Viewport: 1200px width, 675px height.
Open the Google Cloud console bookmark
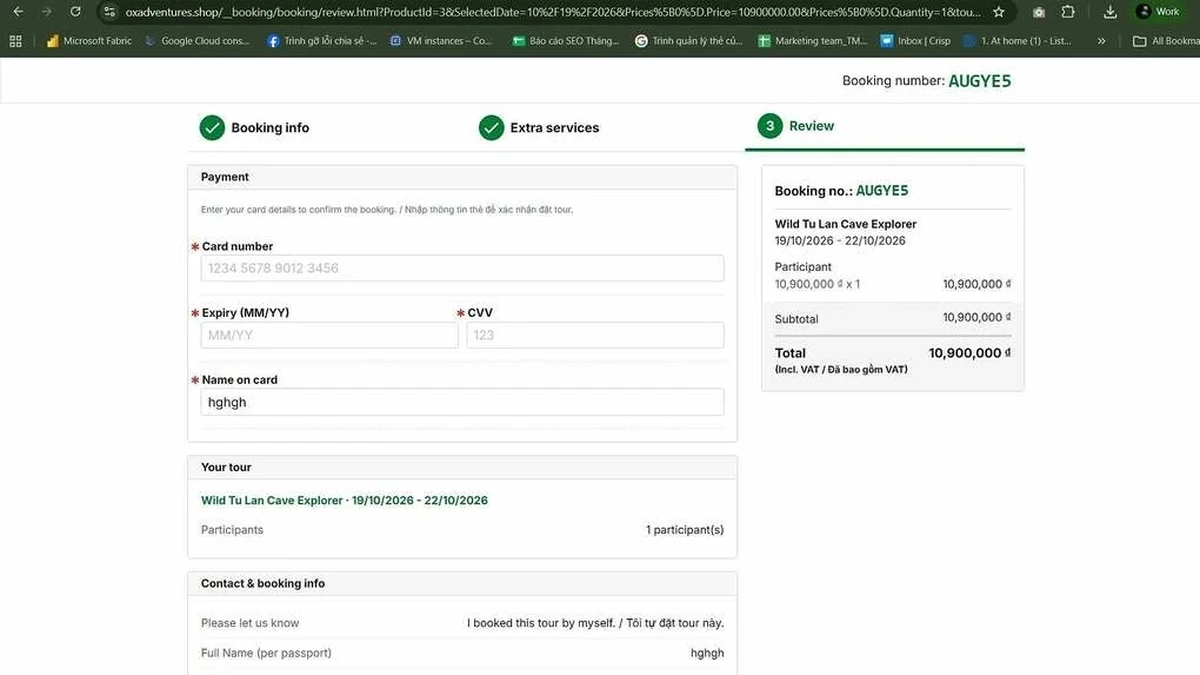[198, 41]
